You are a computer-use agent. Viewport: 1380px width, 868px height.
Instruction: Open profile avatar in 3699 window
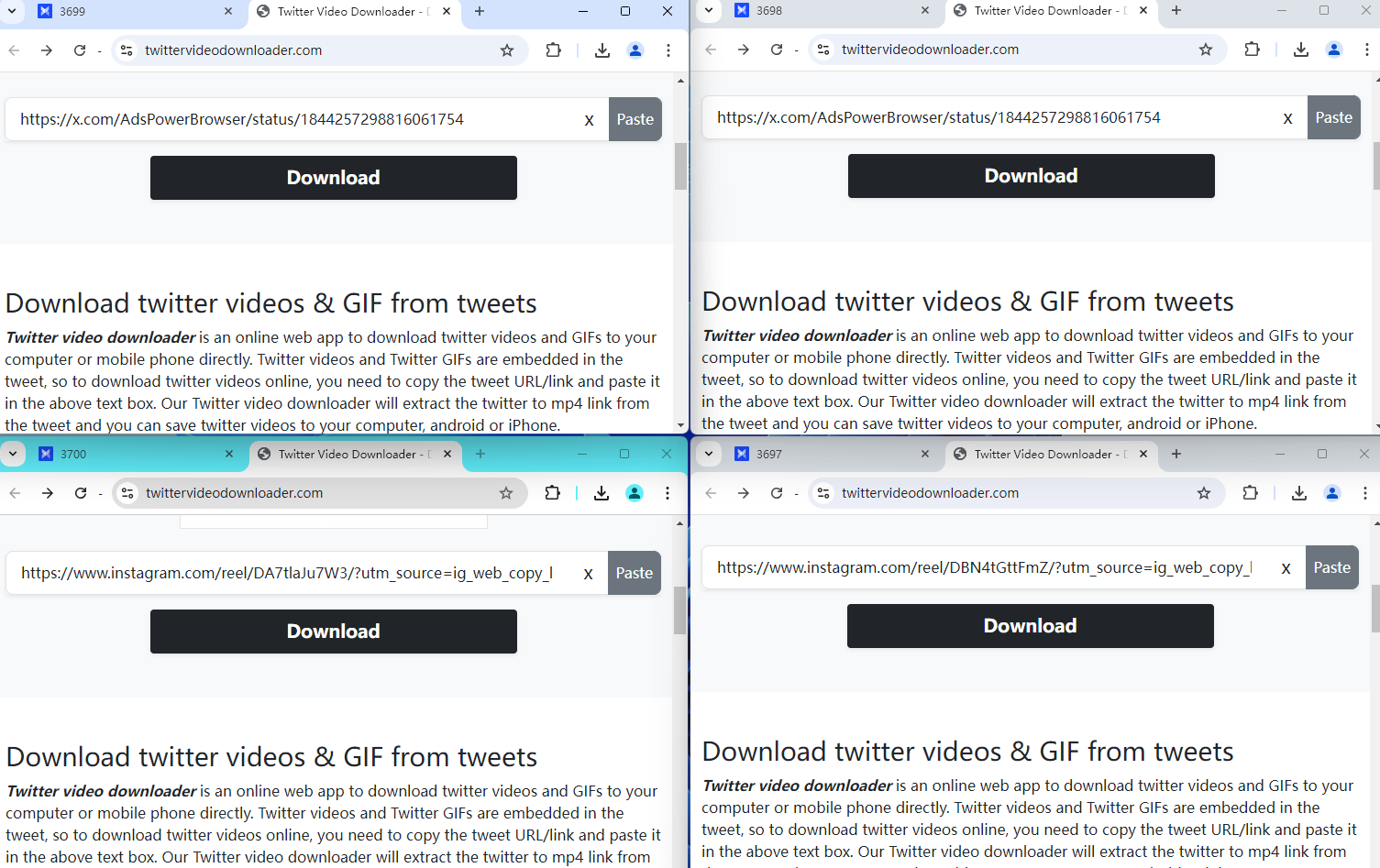tap(635, 50)
